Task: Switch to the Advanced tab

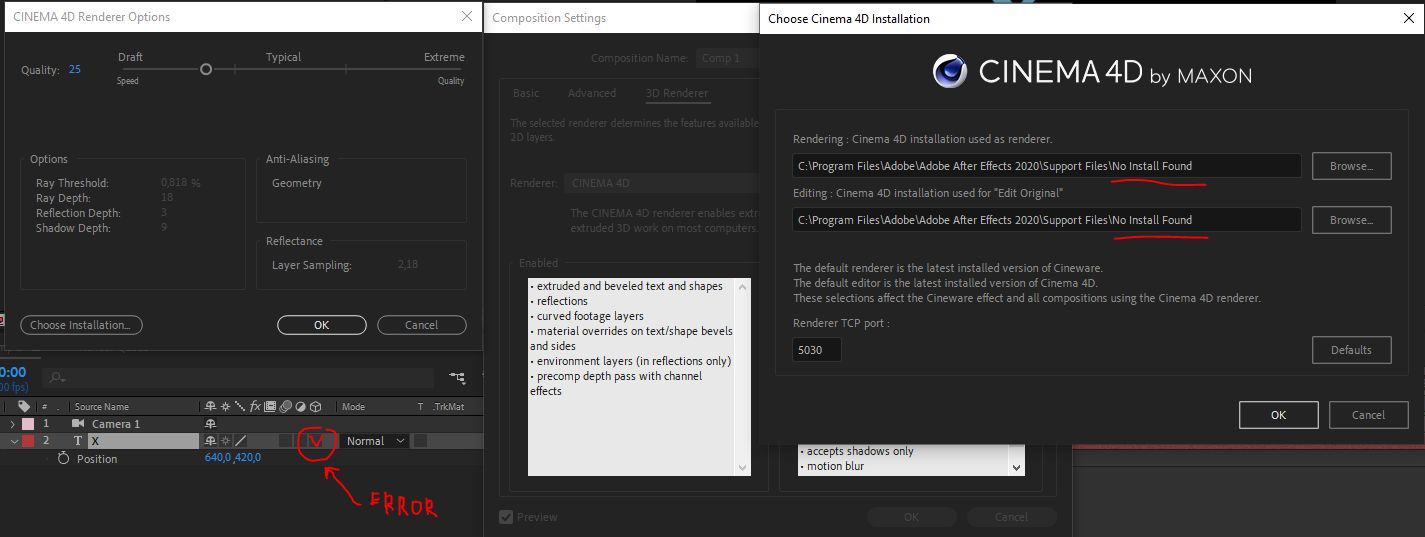Action: click(x=592, y=93)
